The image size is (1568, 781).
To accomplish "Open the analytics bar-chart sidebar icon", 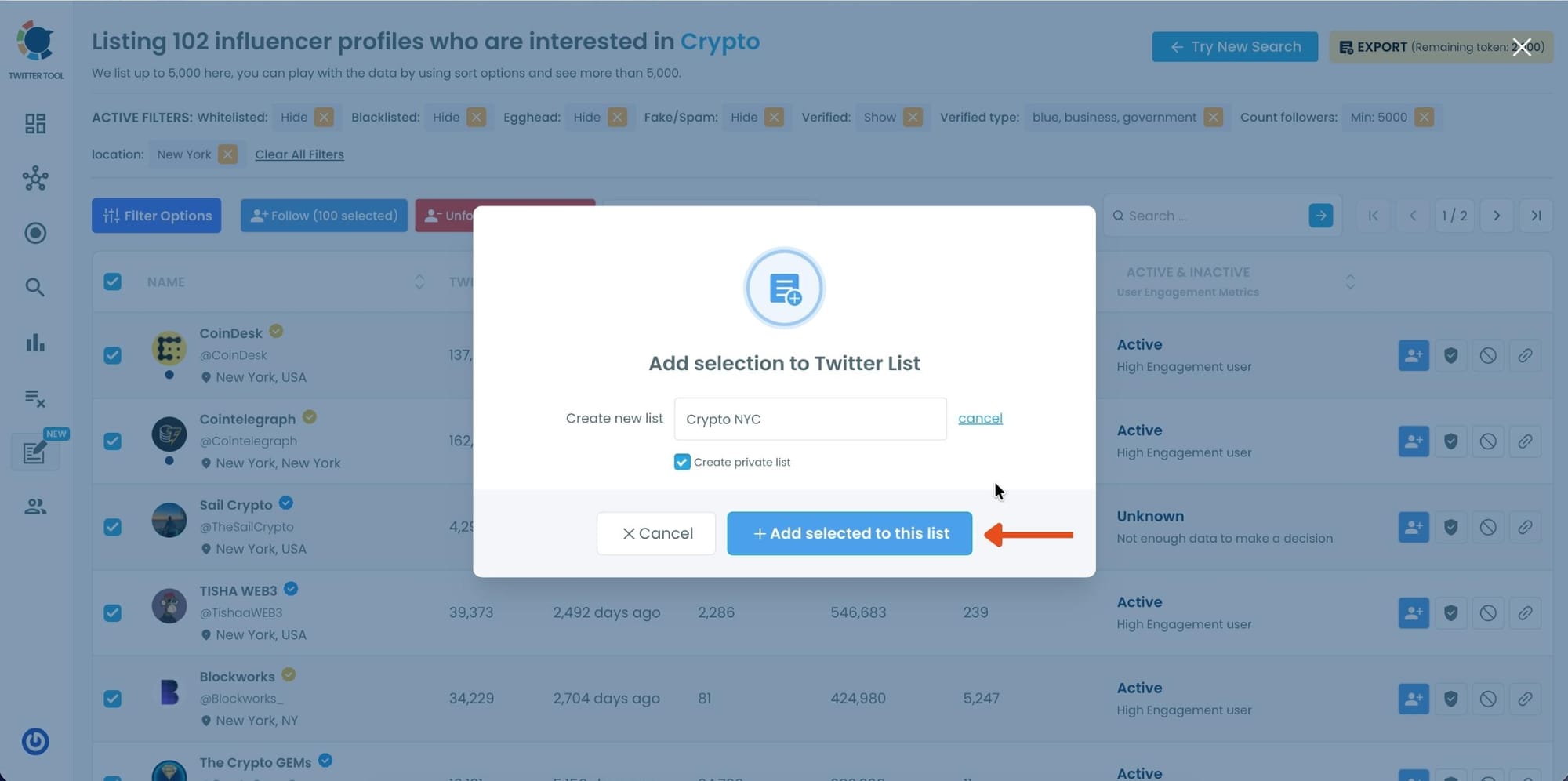I will 34,343.
